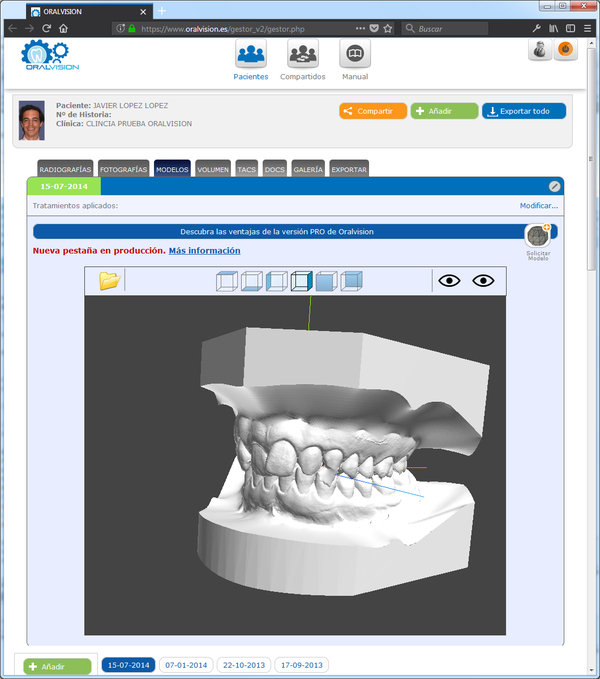Toggle the left eye visibility icon

click(449, 281)
